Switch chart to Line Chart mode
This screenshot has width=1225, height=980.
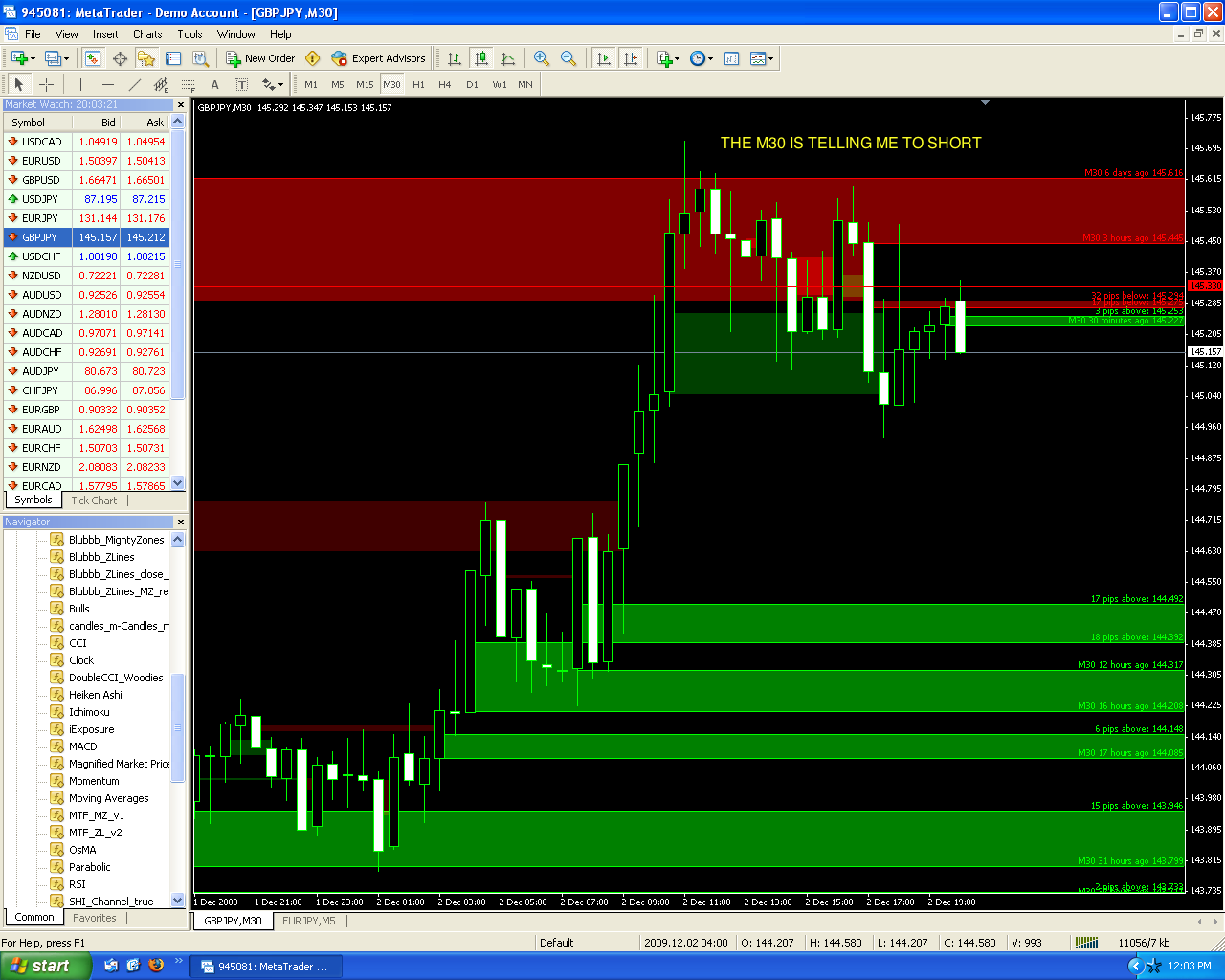click(508, 58)
